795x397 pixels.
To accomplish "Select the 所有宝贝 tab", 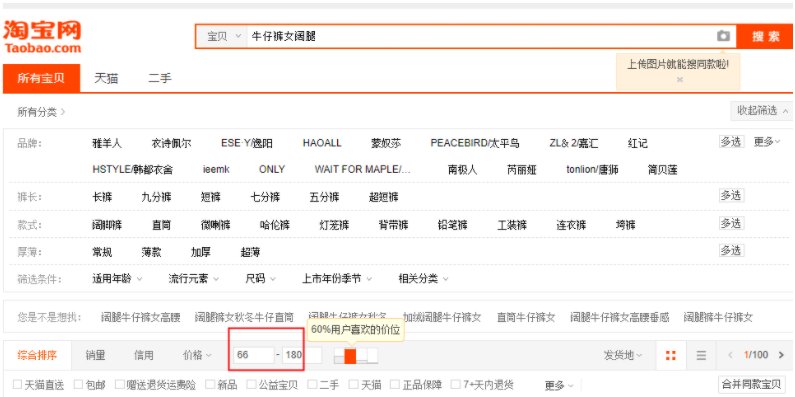I will pos(42,79).
